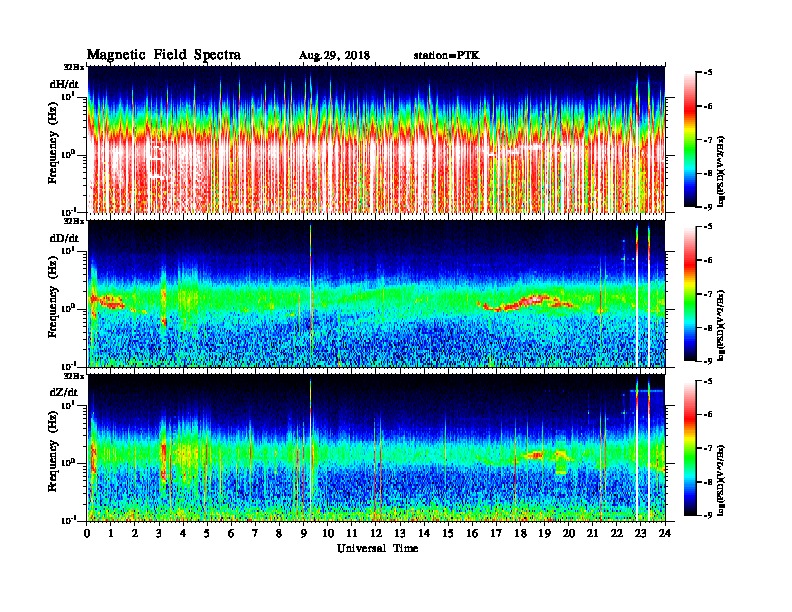Click hour "0" on the Universal Time axis
This screenshot has width=792, height=612.
coord(87,533)
